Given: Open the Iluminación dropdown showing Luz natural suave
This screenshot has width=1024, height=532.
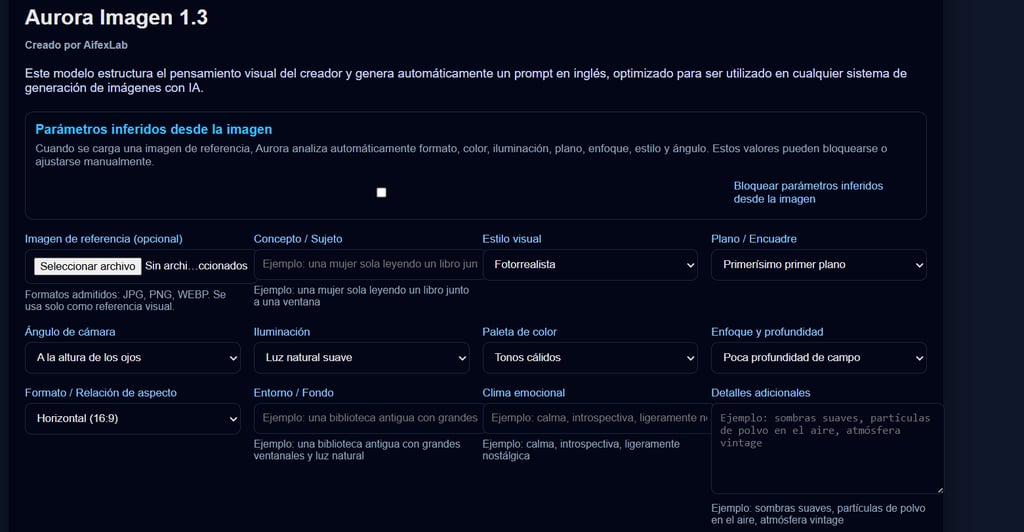Looking at the screenshot, I should (x=361, y=358).
